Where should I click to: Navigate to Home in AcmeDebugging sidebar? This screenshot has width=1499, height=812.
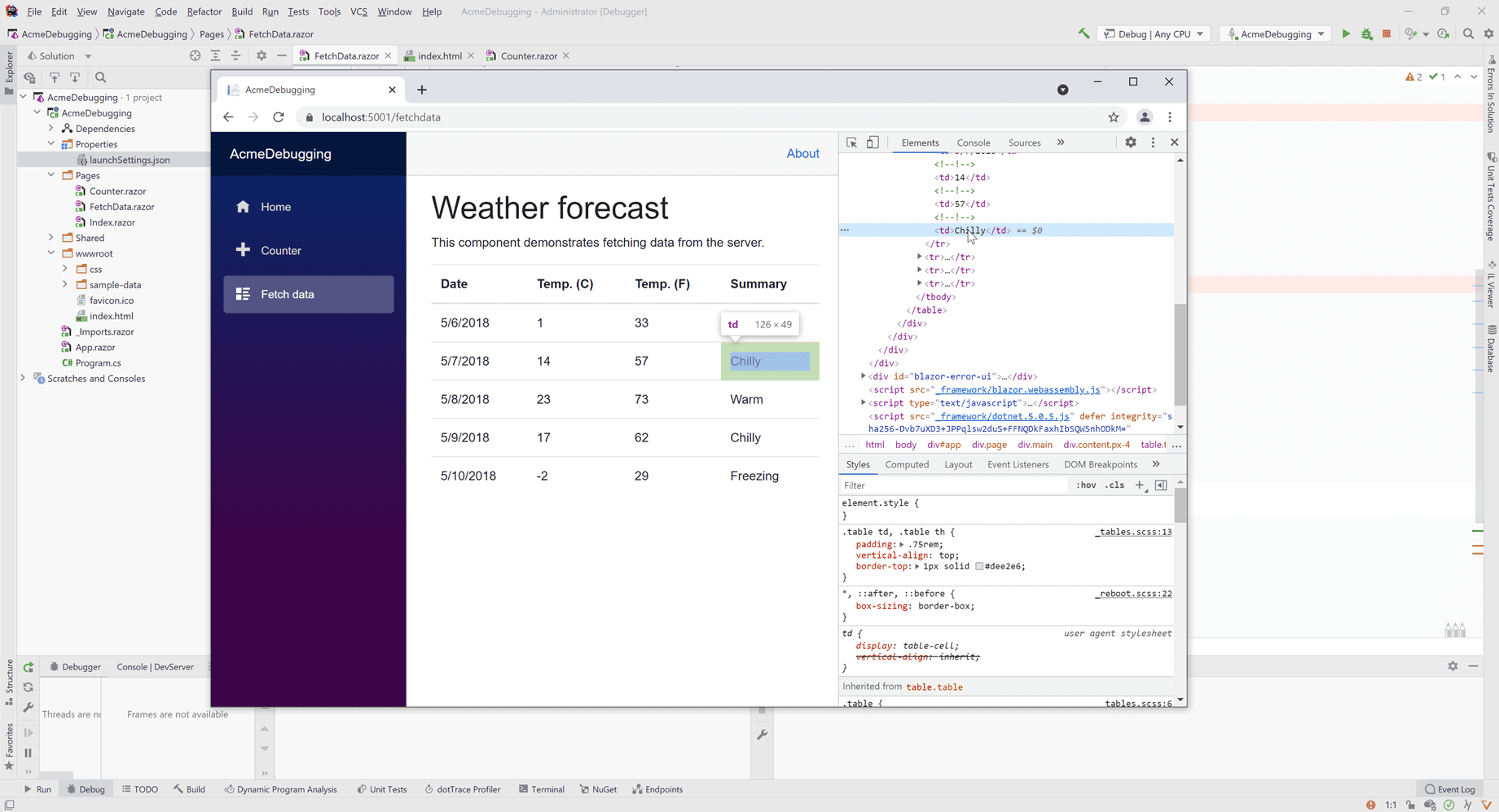click(x=308, y=207)
